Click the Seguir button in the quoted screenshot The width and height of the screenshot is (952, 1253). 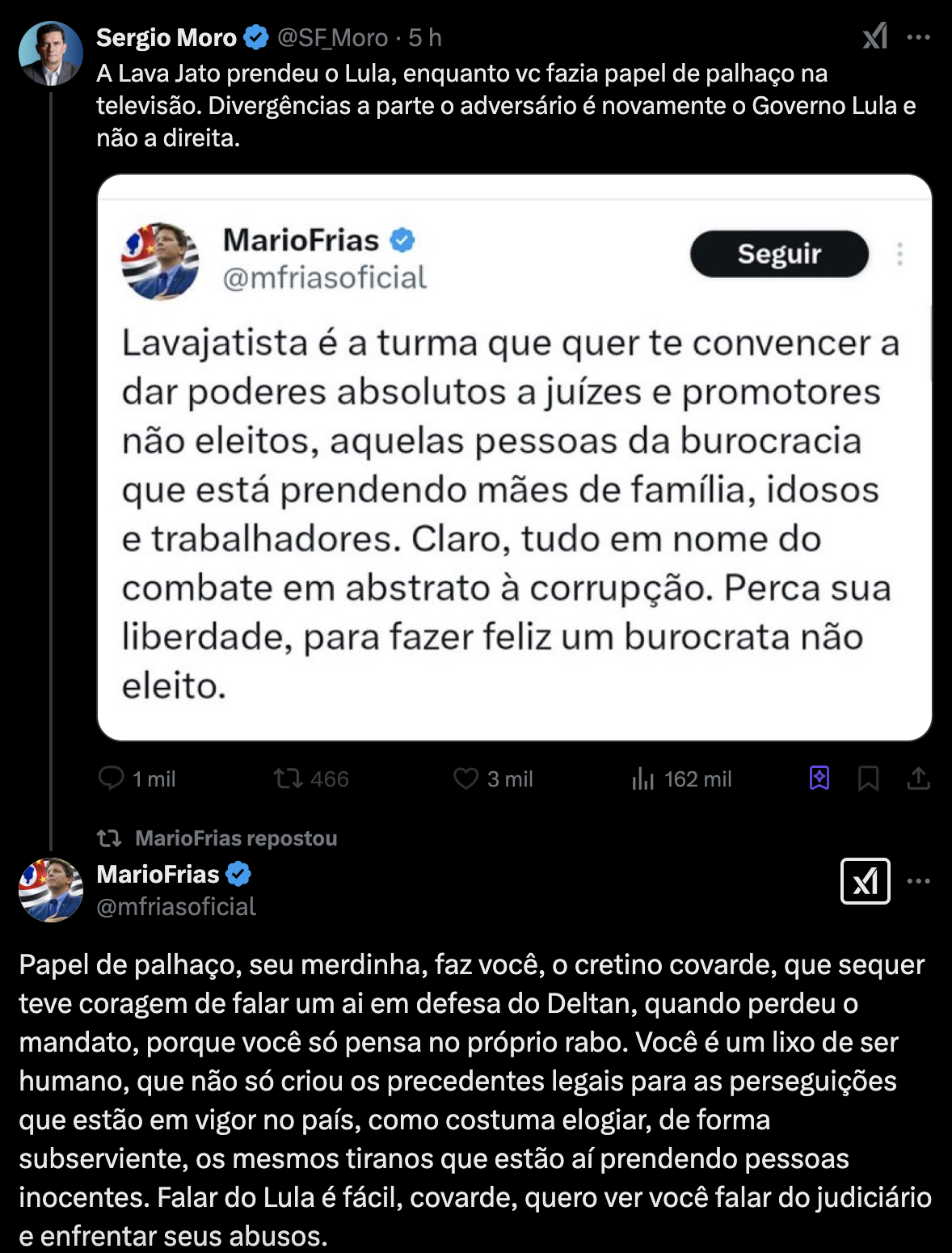(779, 254)
